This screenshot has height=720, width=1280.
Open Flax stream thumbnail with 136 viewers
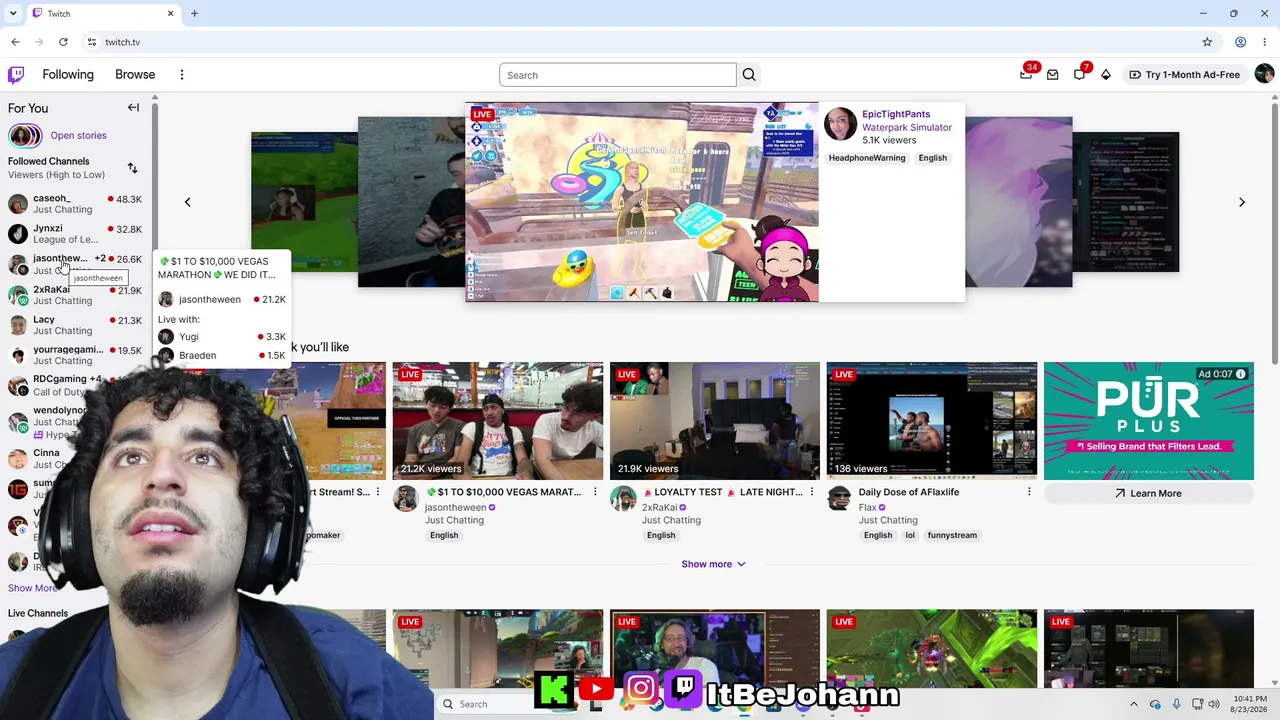(x=932, y=421)
